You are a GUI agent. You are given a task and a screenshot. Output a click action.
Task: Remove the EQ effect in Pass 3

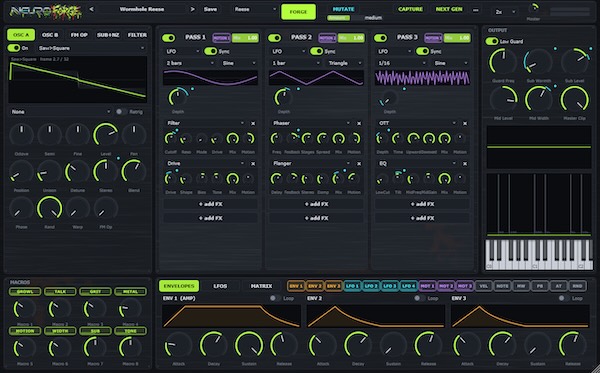coord(465,163)
